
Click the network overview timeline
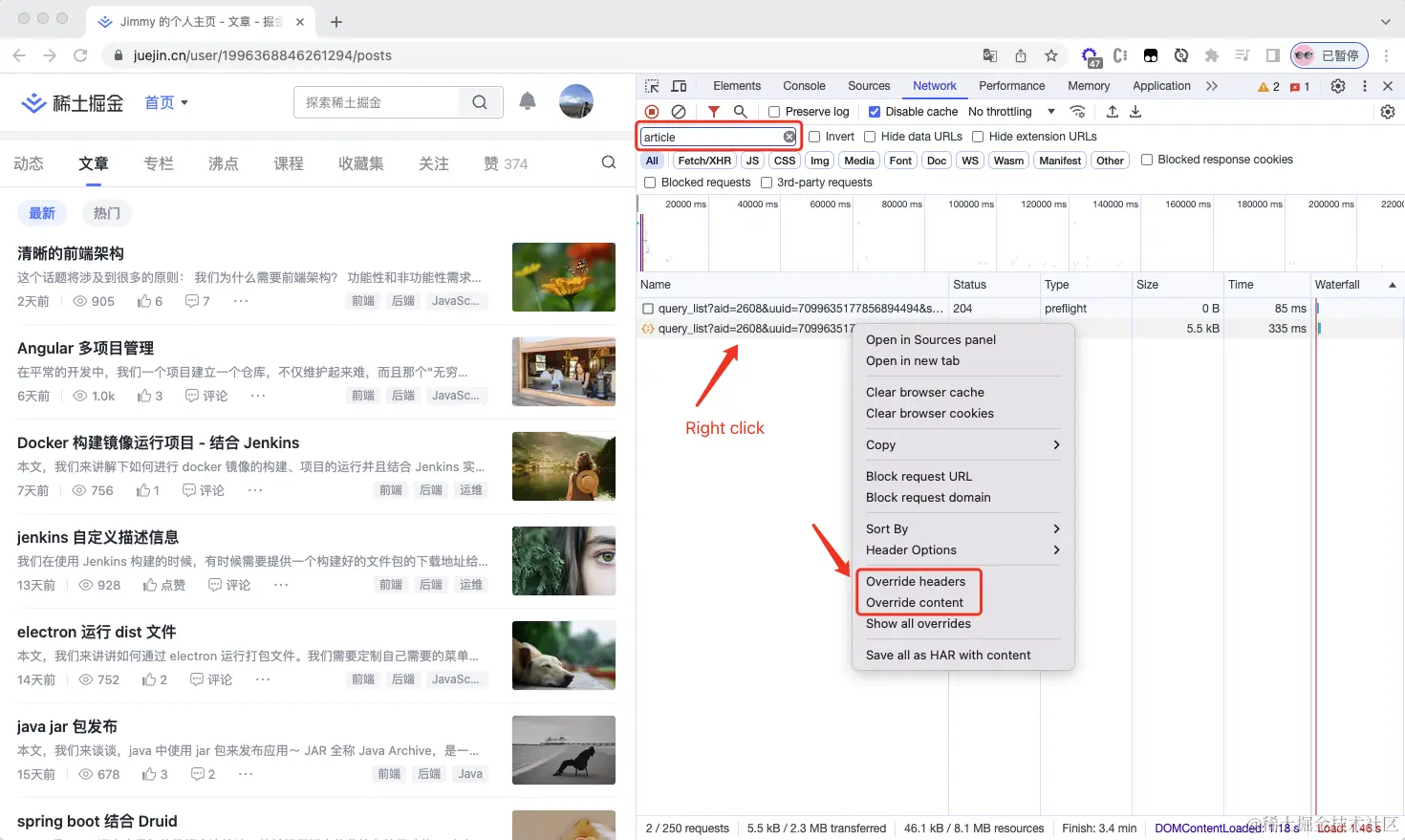1021,233
